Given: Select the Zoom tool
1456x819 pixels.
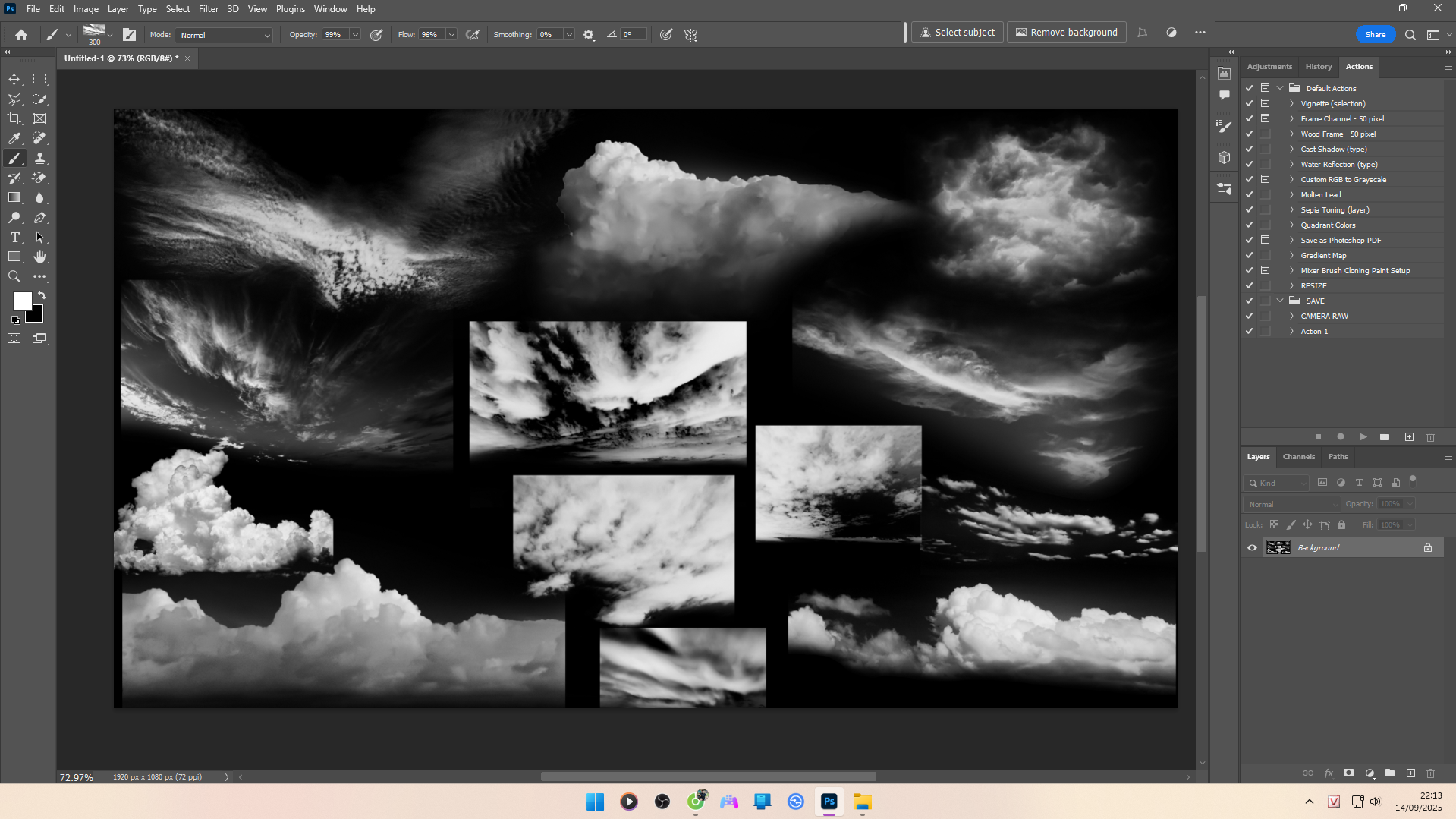Looking at the screenshot, I should point(14,277).
